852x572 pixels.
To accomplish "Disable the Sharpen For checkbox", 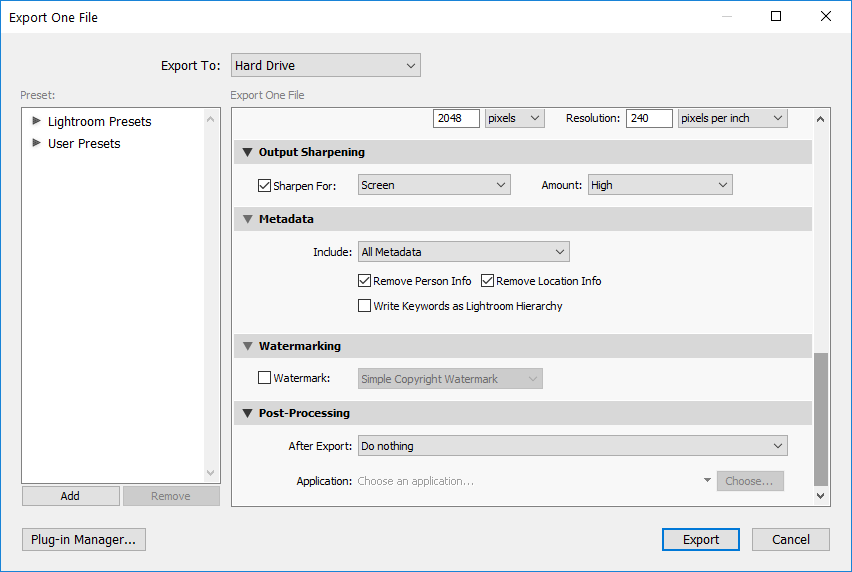I will 265,185.
